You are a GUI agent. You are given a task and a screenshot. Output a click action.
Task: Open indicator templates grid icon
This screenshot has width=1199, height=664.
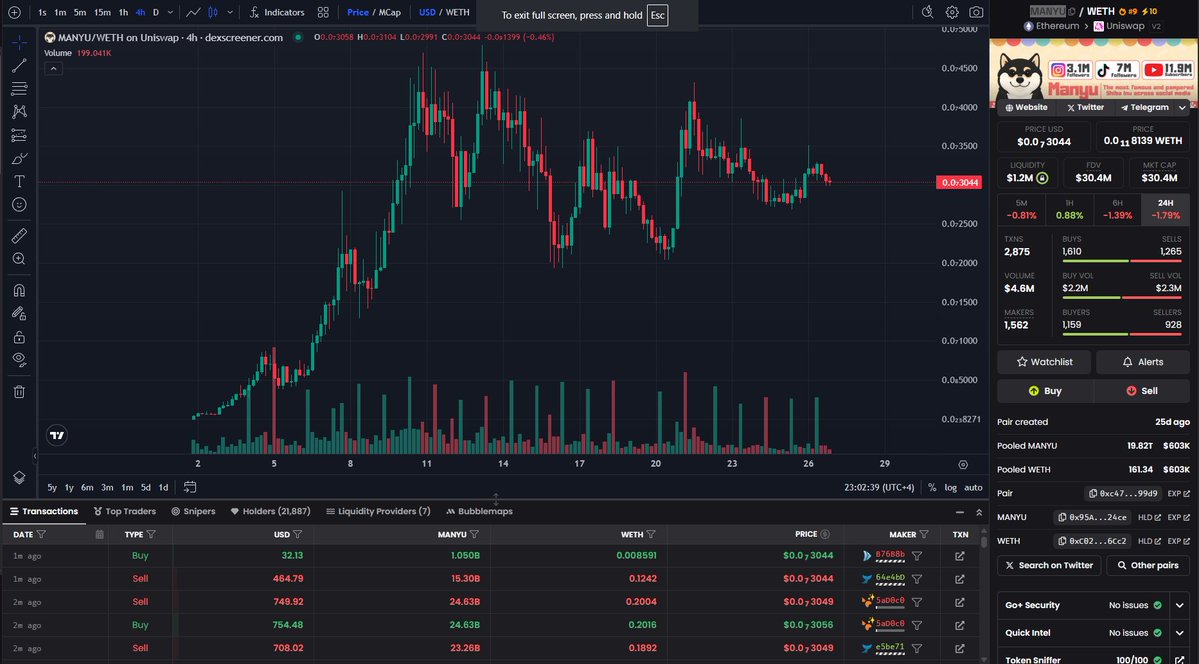coord(323,12)
